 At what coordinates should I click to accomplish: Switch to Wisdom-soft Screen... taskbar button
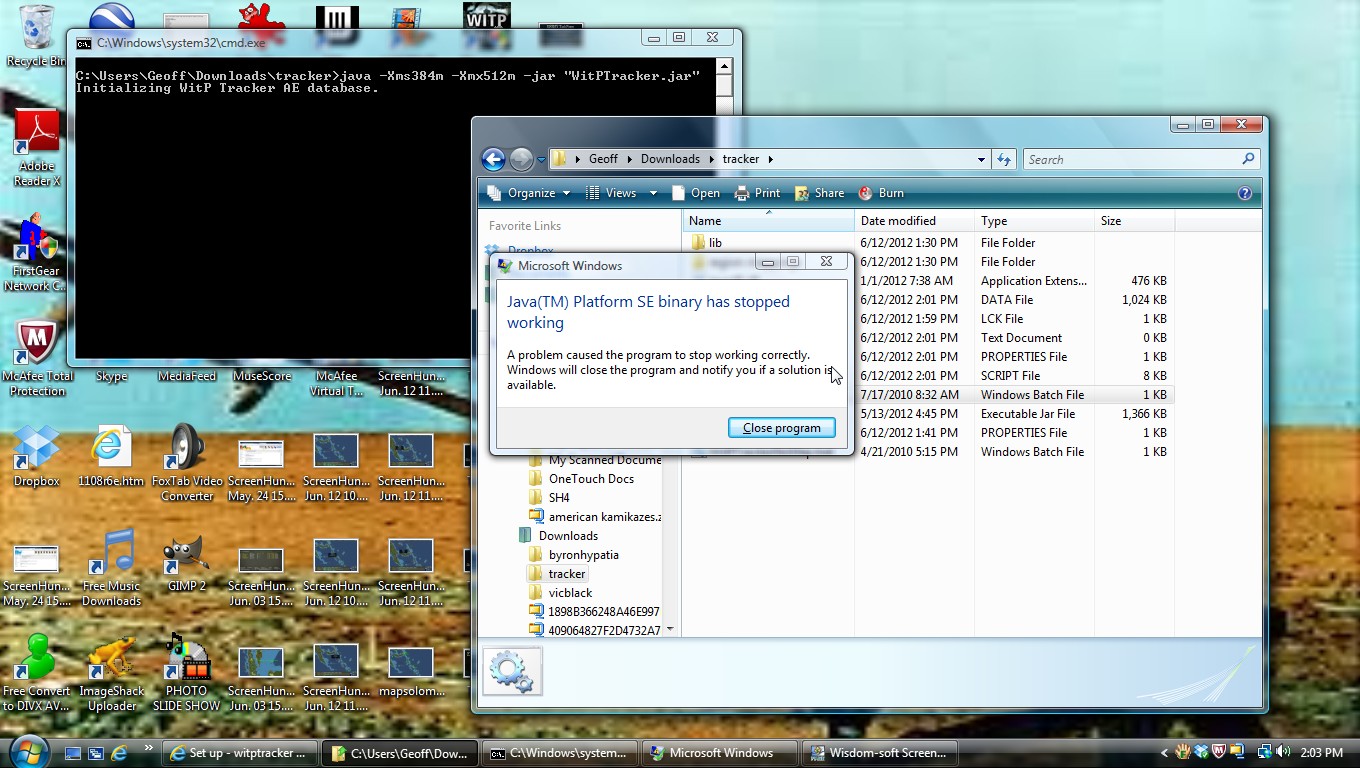point(881,753)
